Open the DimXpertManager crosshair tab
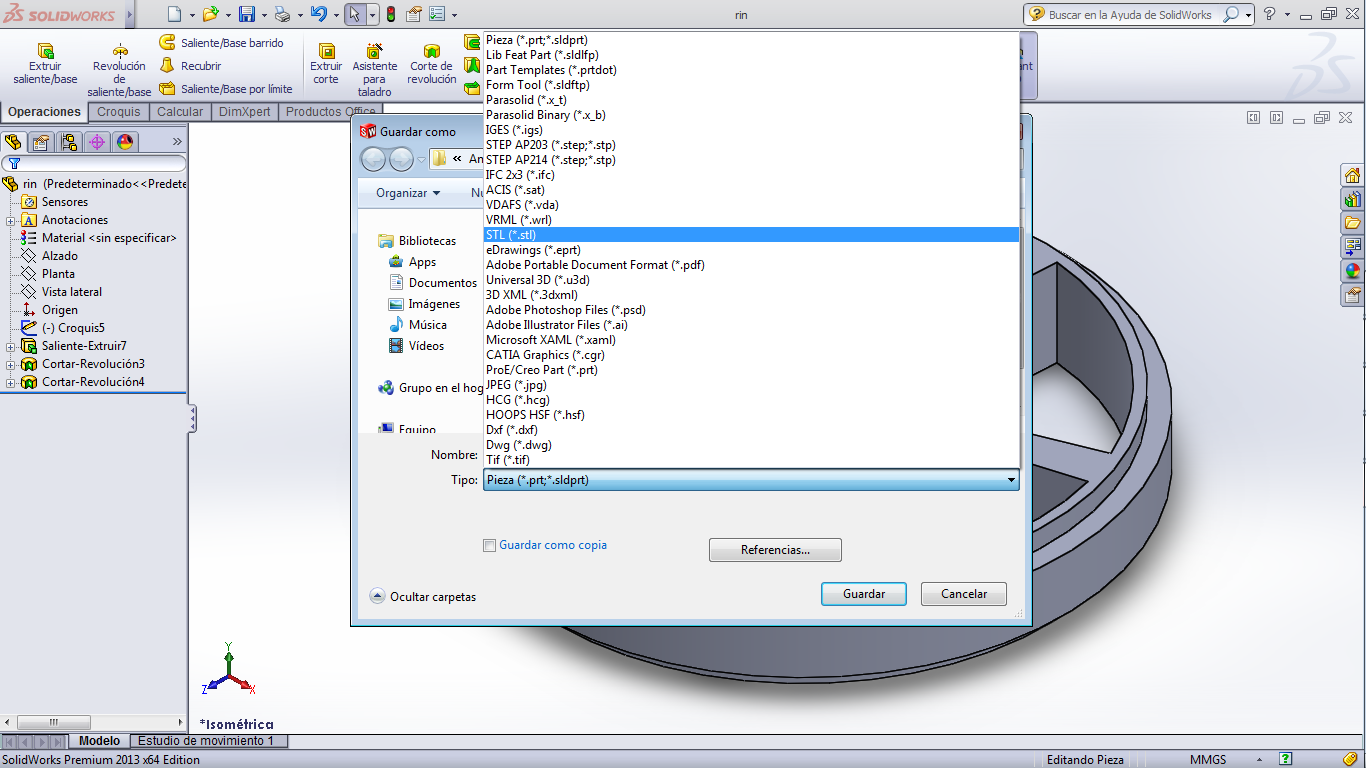Screen dimensions: 1366x768 [x=97, y=142]
